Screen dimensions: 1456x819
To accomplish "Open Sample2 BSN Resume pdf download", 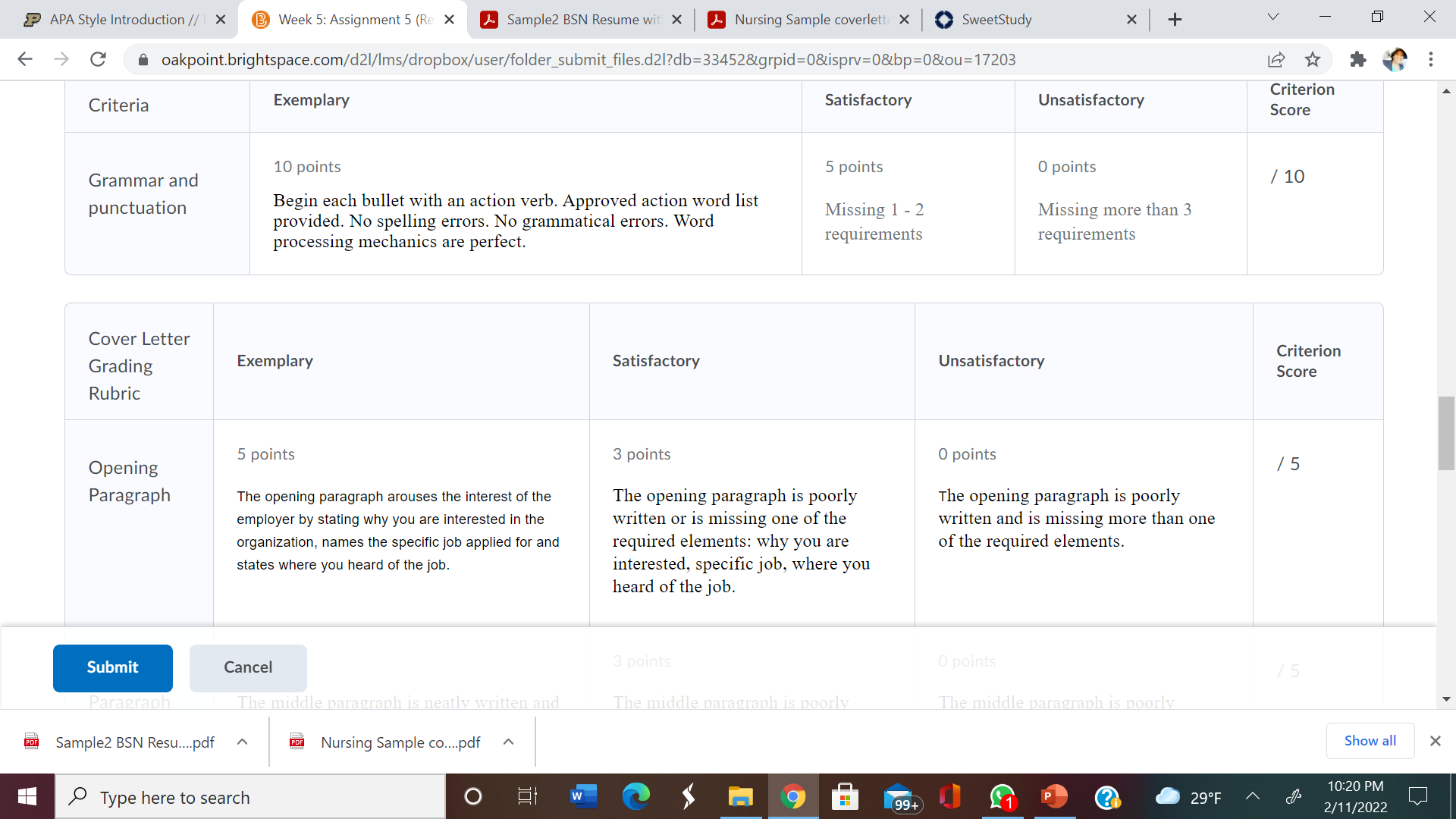I will (121, 742).
